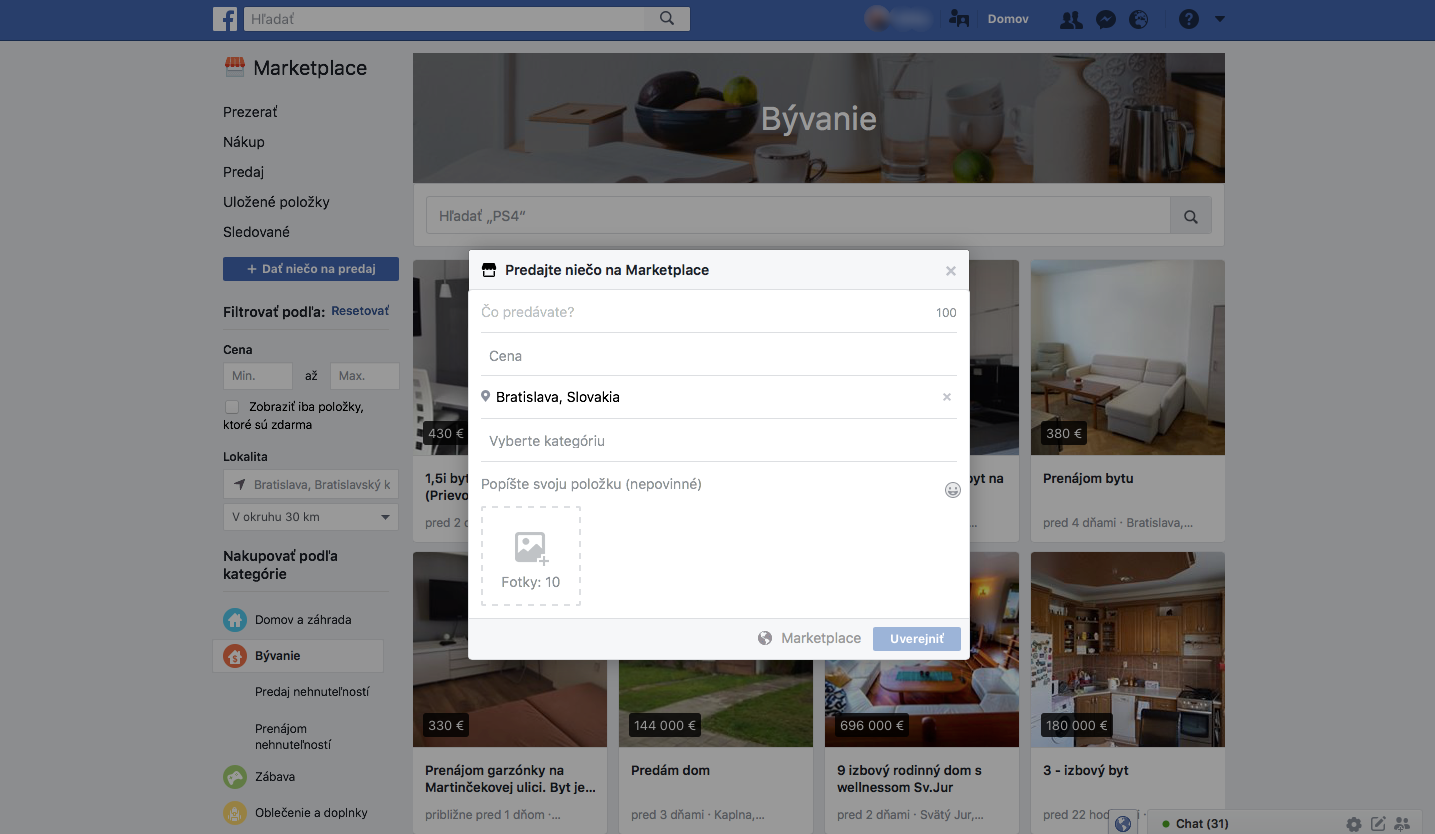Click Prenájom garzónky na Martinčekovej listing title
Image resolution: width=1435 pixels, height=834 pixels.
coord(510,778)
